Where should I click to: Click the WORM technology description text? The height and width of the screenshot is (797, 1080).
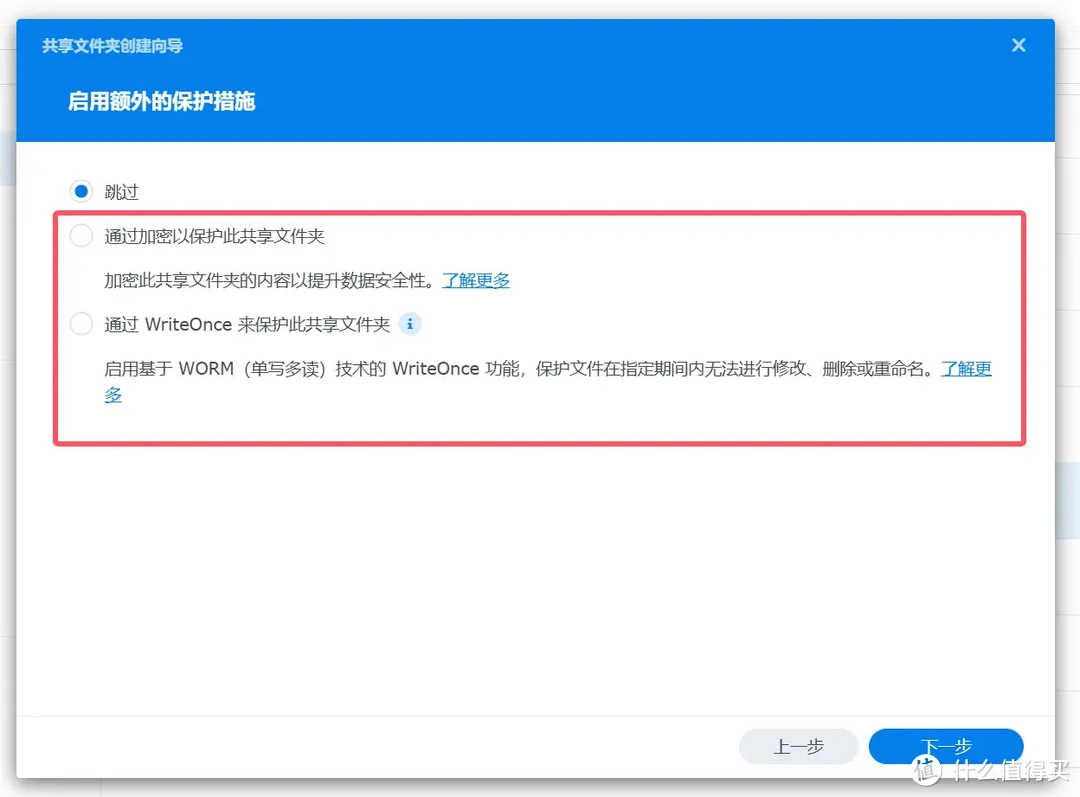[500, 368]
